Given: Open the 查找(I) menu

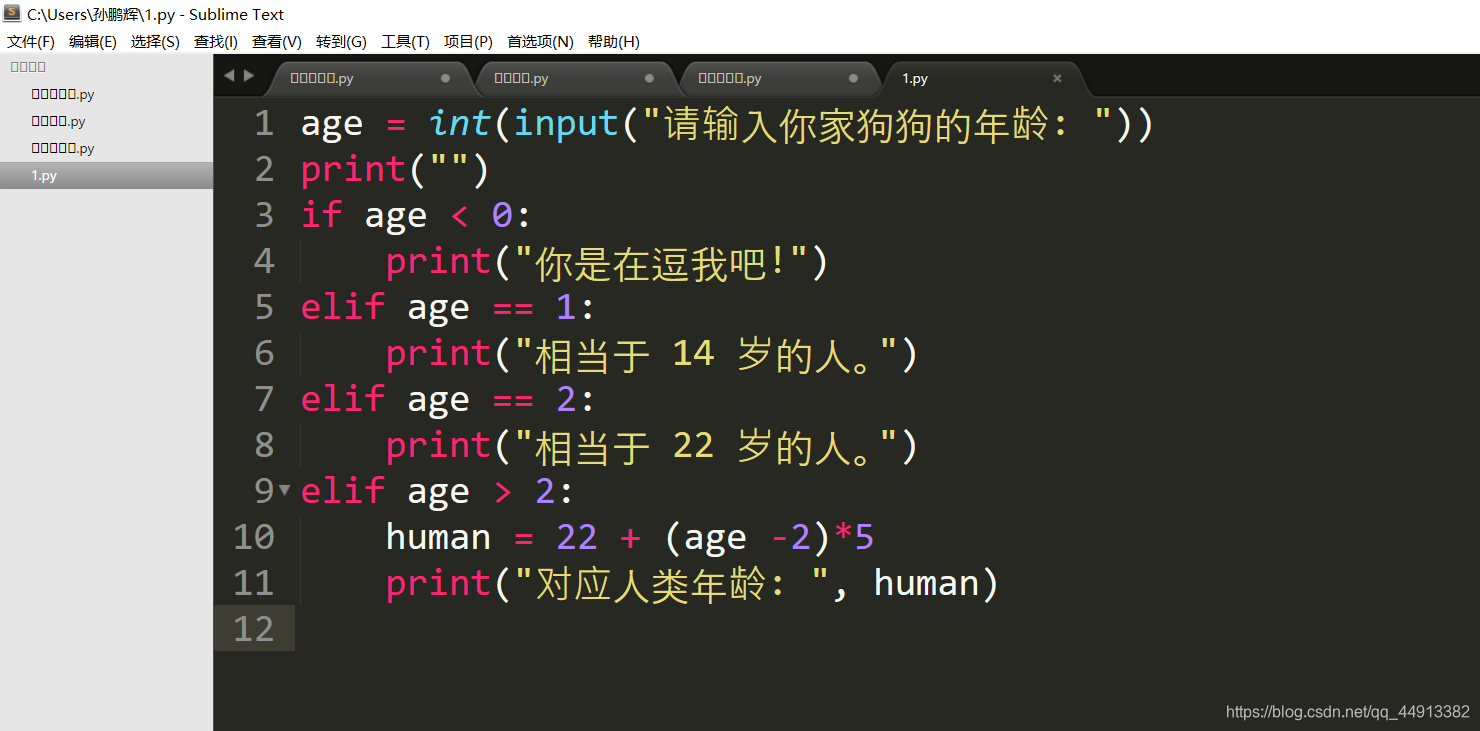Looking at the screenshot, I should [216, 41].
